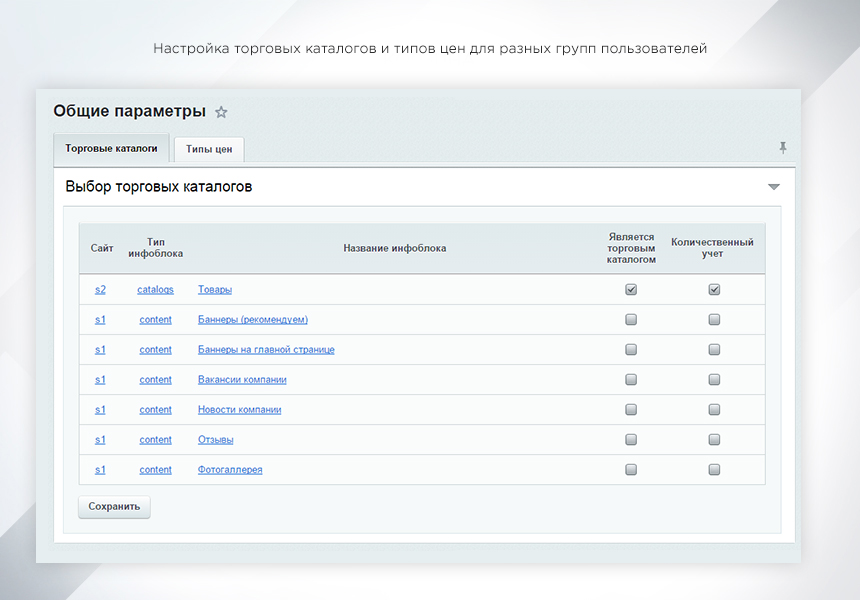Click the star to favorite this page

click(x=221, y=112)
